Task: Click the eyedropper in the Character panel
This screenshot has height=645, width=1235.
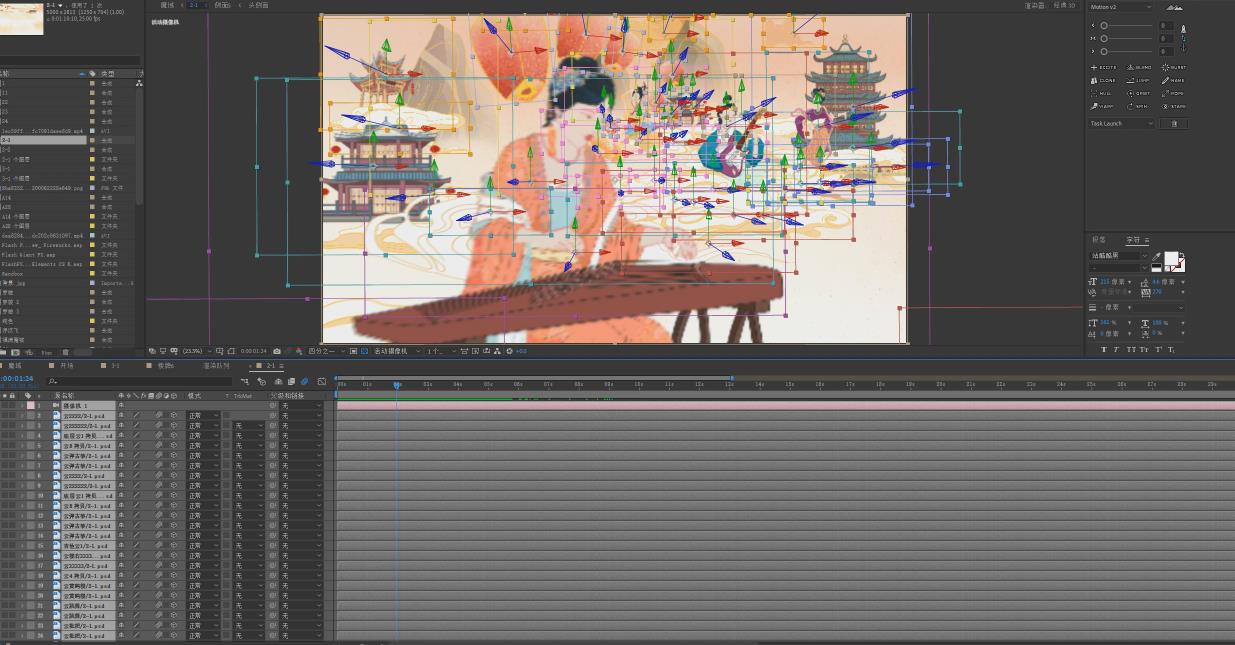Action: 1157,256
